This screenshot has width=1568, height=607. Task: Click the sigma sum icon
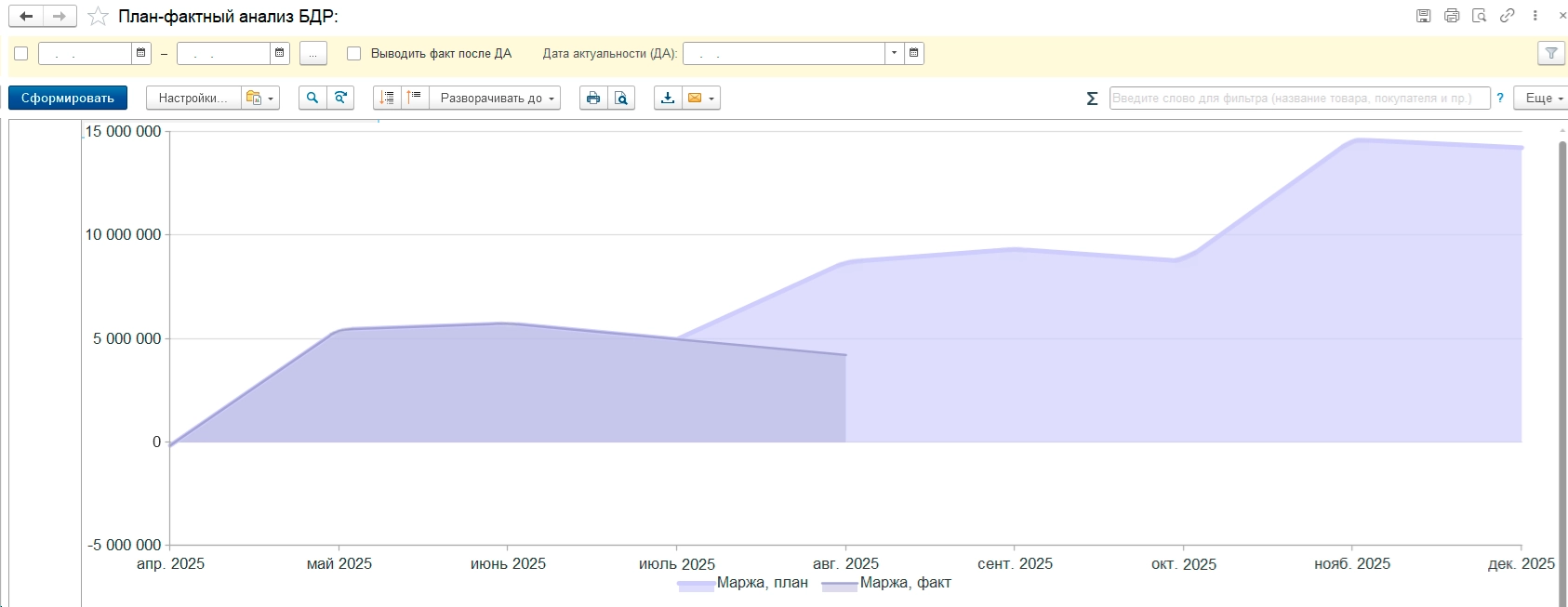1092,99
